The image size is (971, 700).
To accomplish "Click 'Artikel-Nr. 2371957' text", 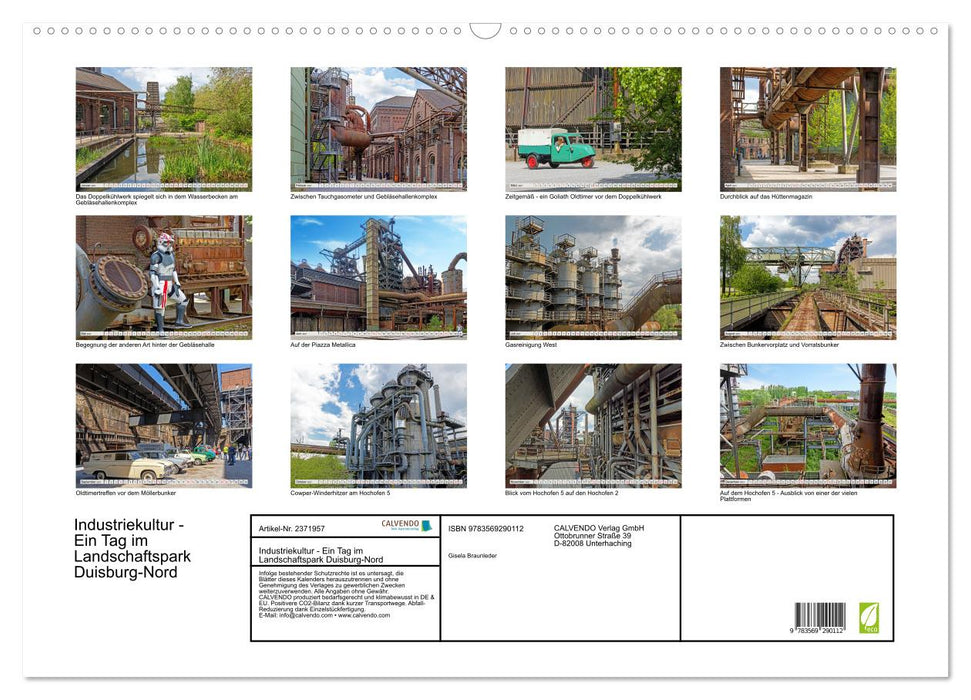I will coord(292,528).
